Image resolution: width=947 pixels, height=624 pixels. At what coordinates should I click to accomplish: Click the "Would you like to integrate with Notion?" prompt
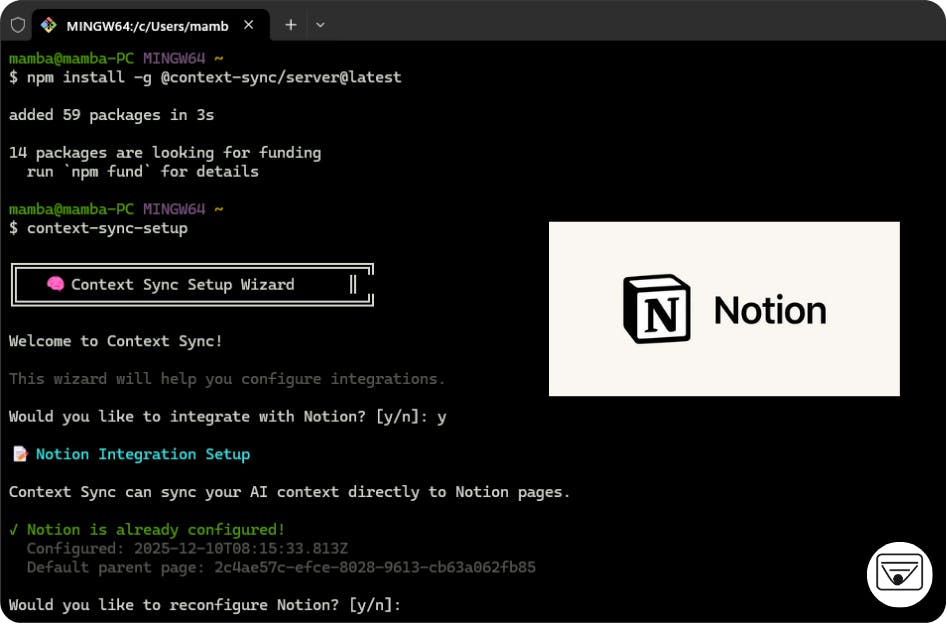tap(228, 417)
